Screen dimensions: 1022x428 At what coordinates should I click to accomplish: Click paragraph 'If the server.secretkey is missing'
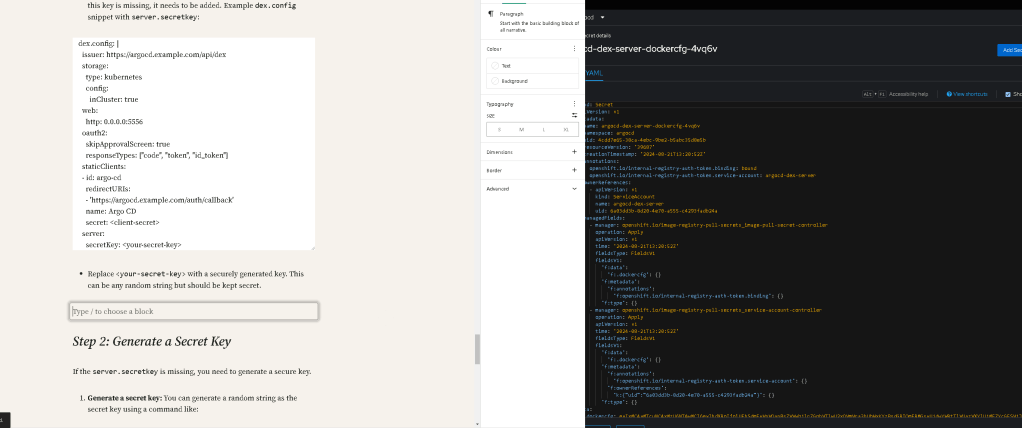pos(192,371)
